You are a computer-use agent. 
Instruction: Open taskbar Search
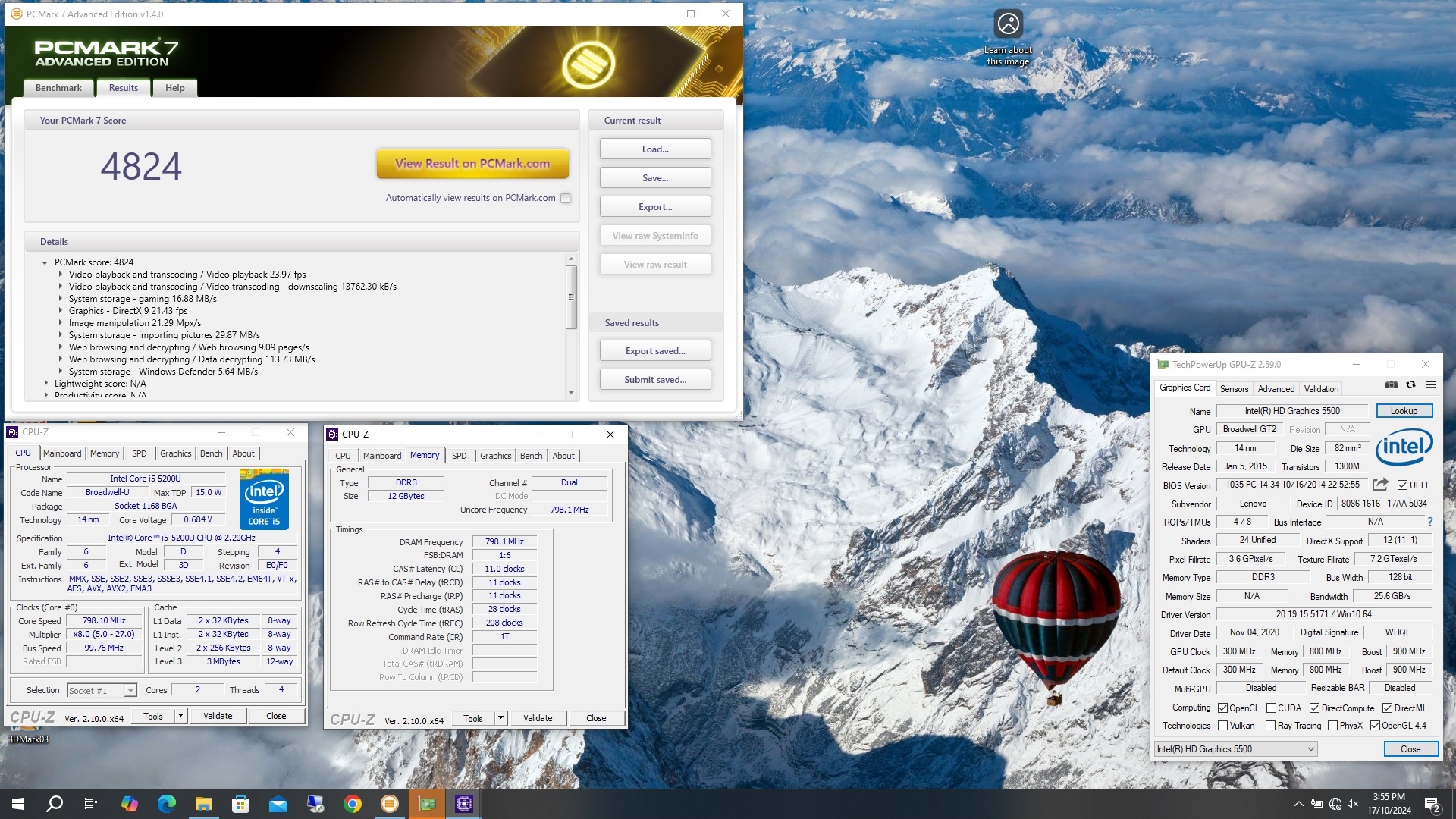coord(55,804)
